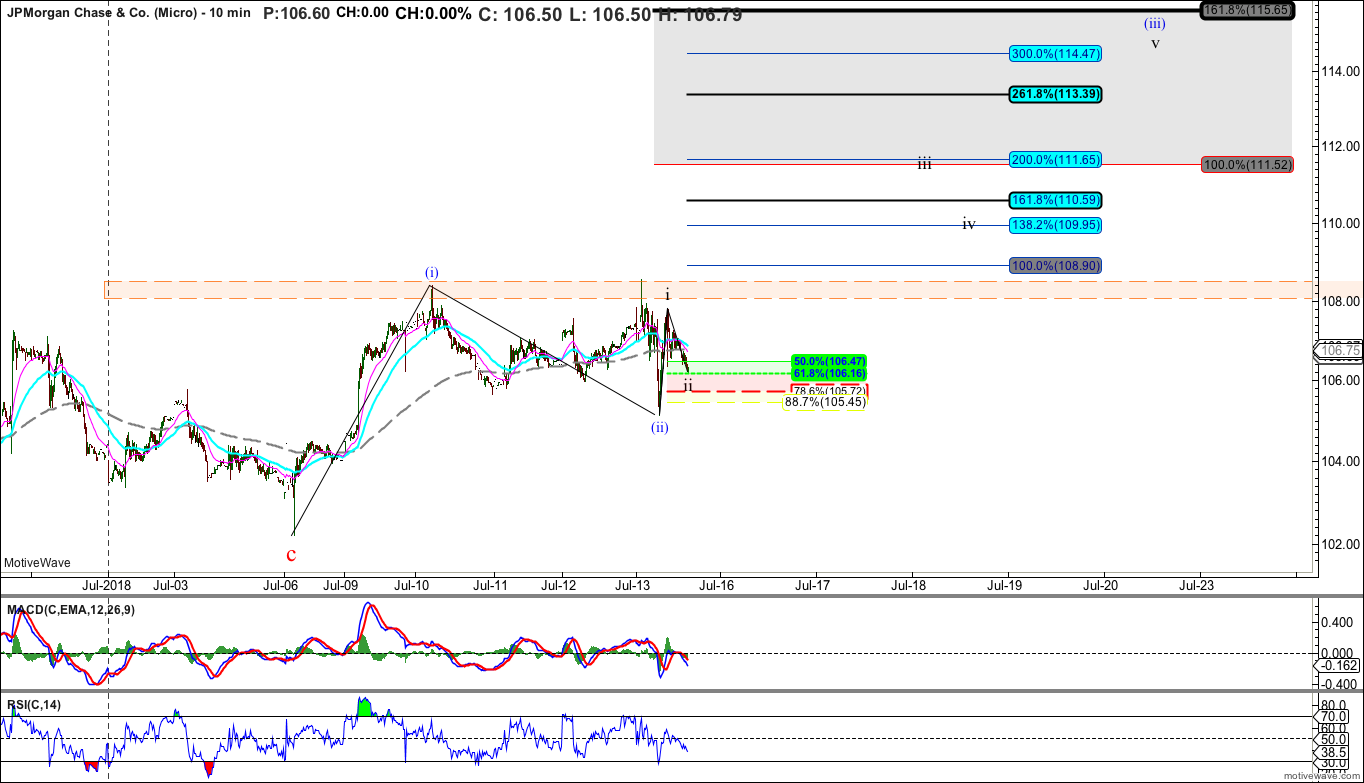Click the Jul-13 date label

tap(633, 585)
